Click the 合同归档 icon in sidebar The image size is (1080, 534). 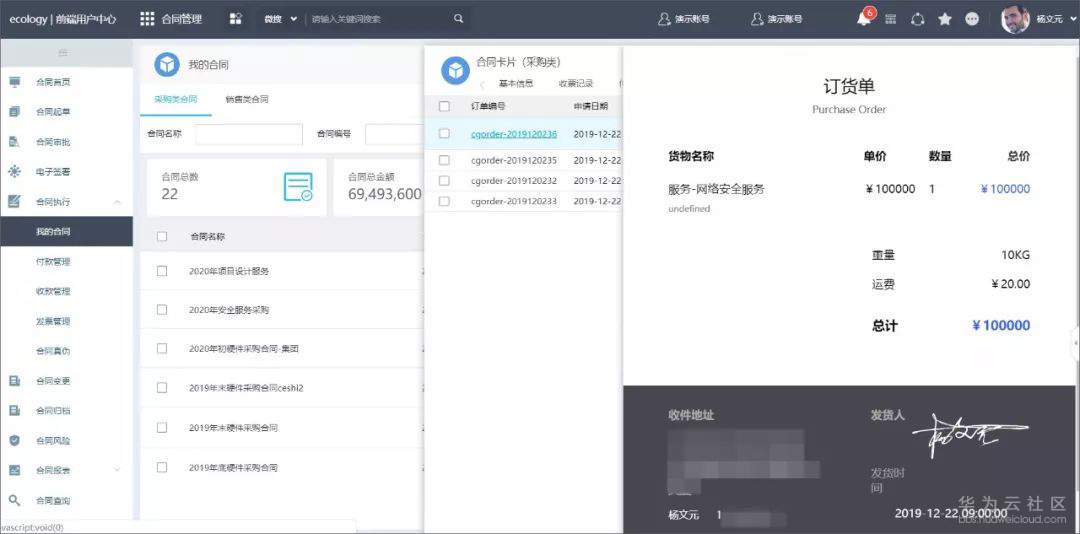[x=14, y=411]
